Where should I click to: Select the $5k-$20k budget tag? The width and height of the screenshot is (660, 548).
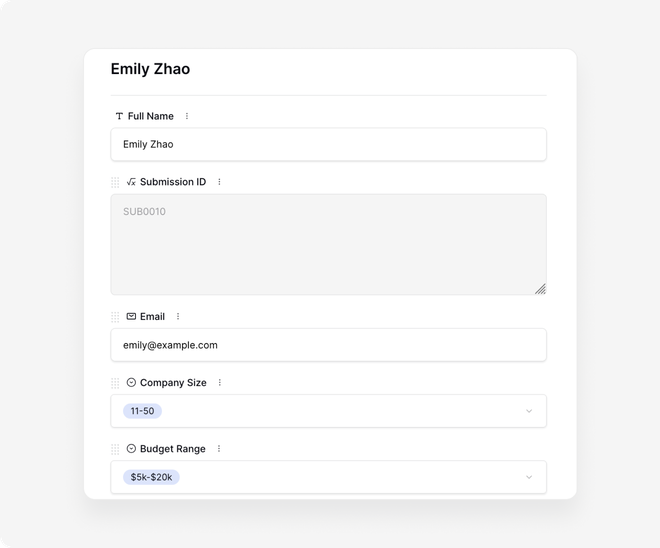click(x=151, y=477)
